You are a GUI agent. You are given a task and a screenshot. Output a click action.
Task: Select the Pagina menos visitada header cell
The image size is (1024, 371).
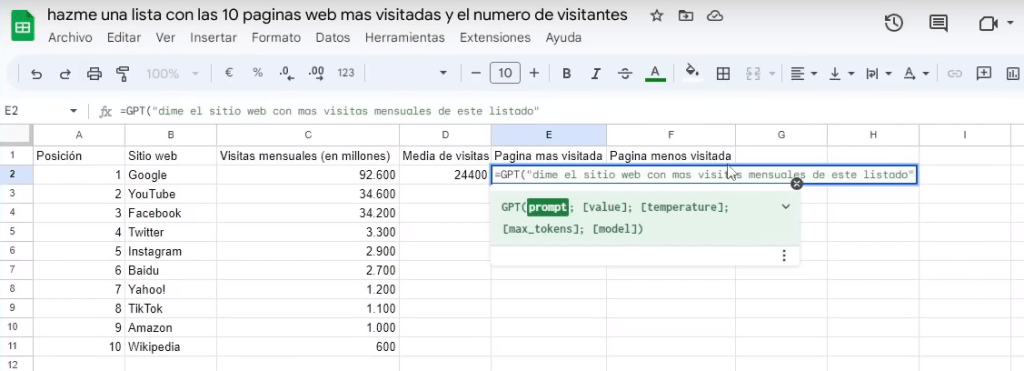point(671,155)
